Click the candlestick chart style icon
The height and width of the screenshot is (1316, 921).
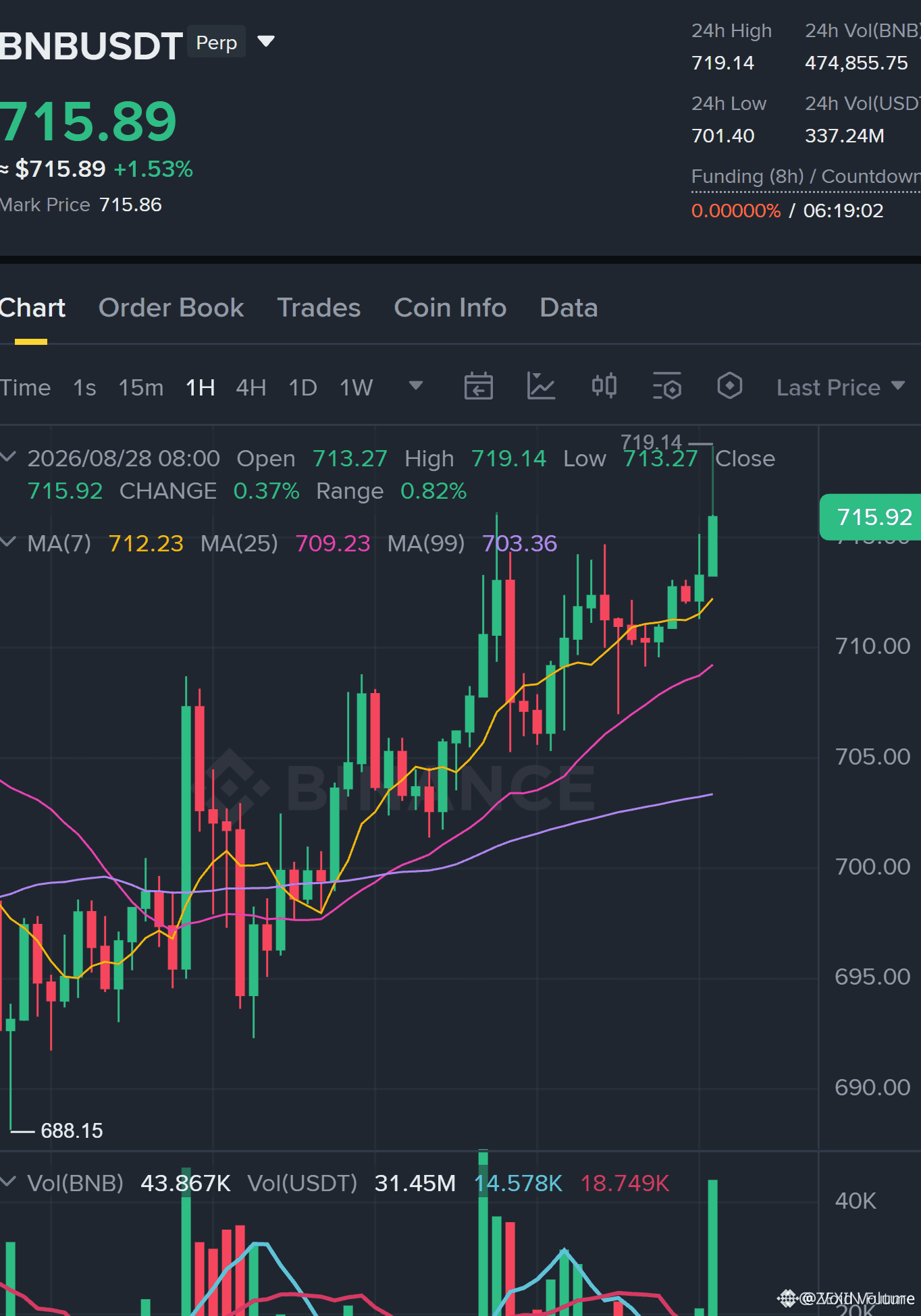604,386
